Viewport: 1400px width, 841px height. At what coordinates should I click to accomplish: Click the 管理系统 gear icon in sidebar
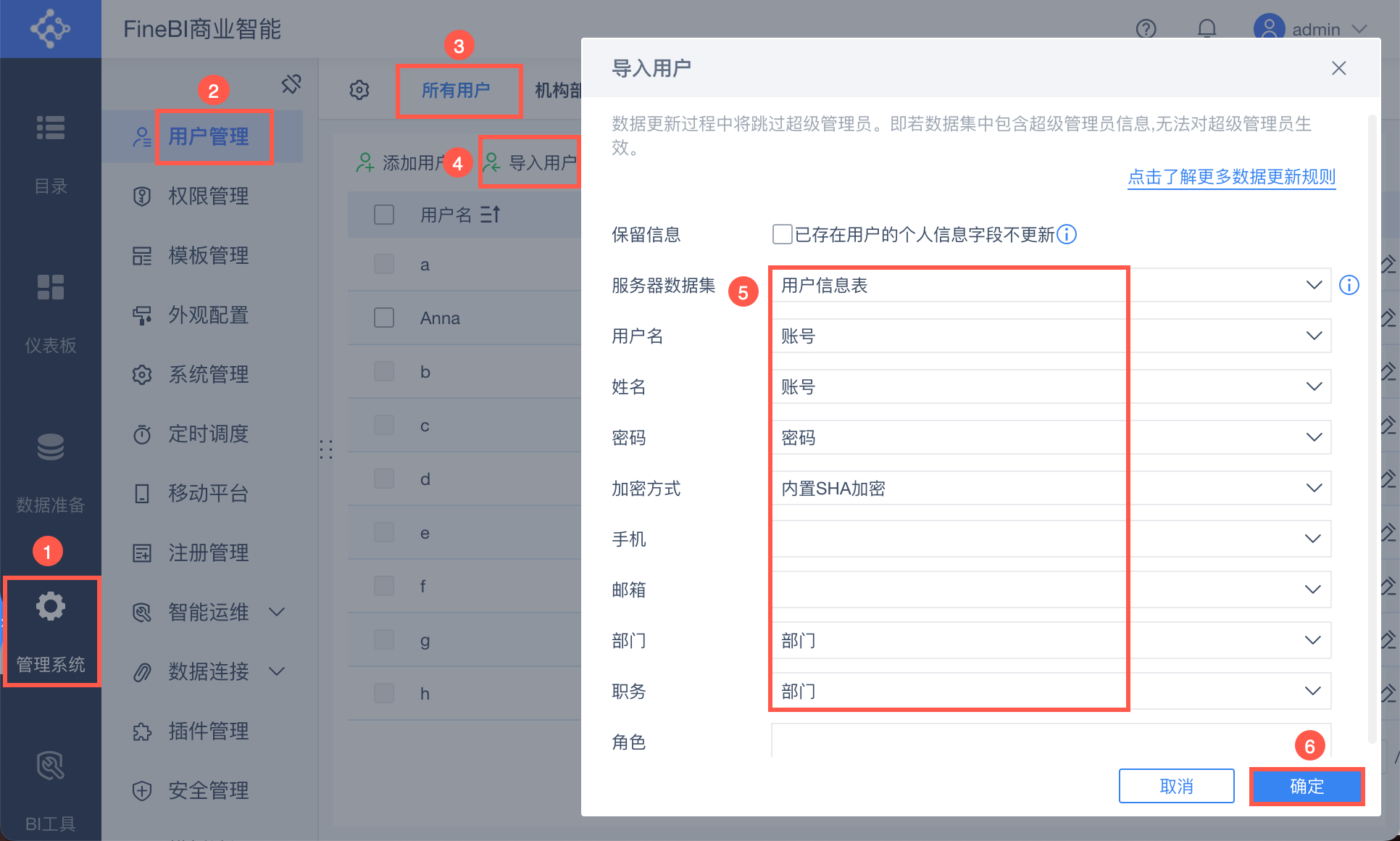[x=51, y=606]
